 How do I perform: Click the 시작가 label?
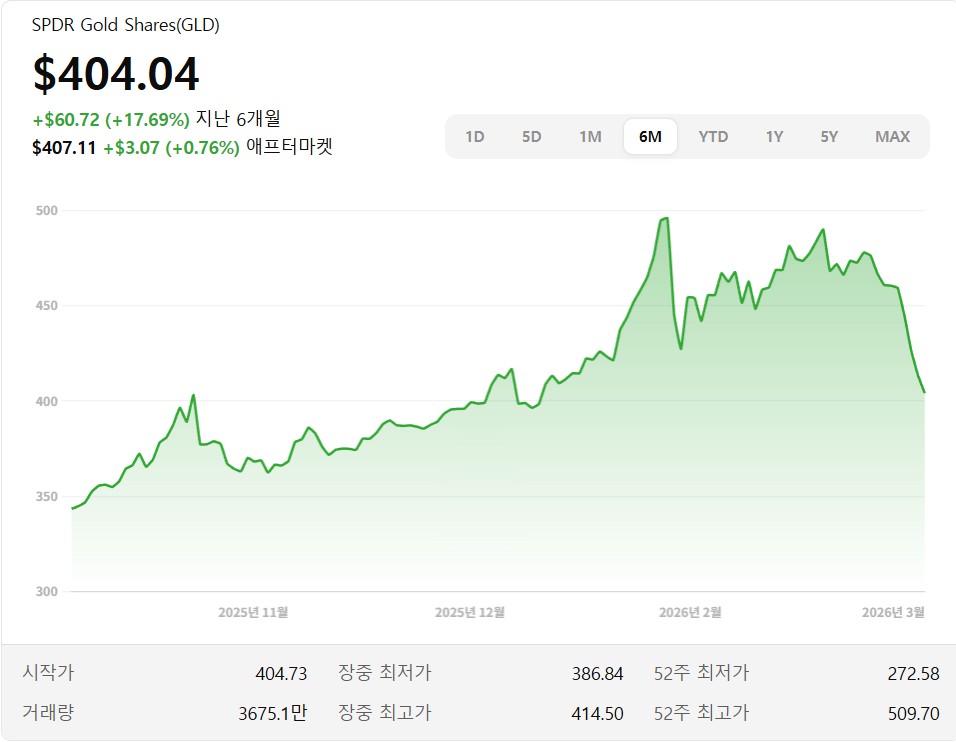pyautogui.click(x=48, y=673)
